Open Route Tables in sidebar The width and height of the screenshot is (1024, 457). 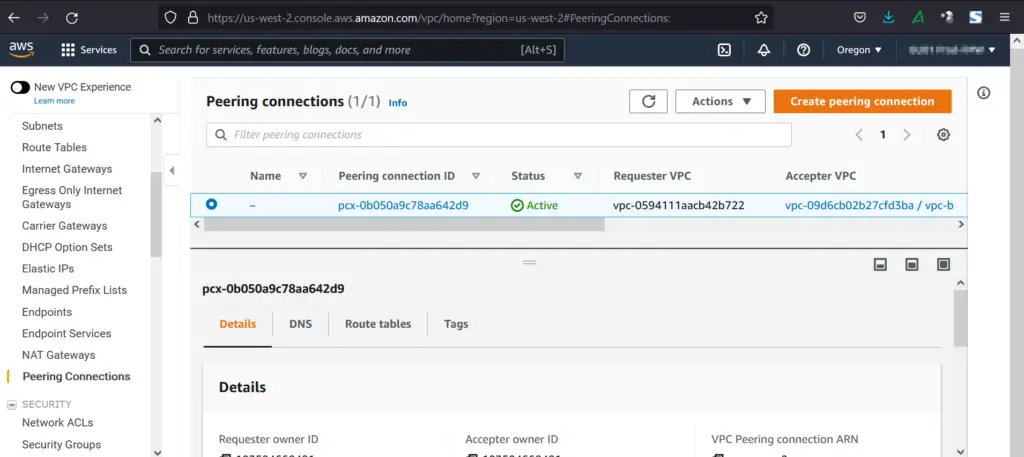54,148
